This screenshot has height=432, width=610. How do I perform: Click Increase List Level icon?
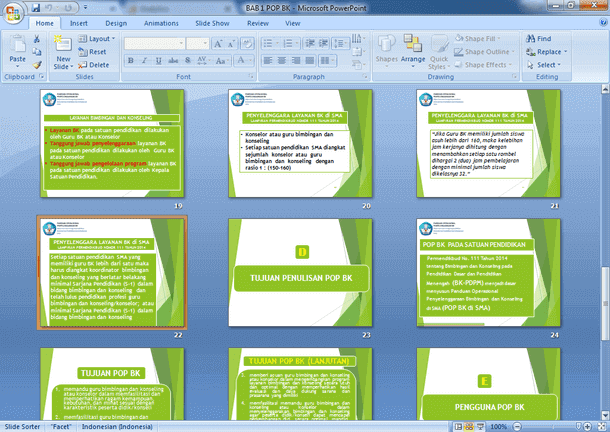coord(323,43)
